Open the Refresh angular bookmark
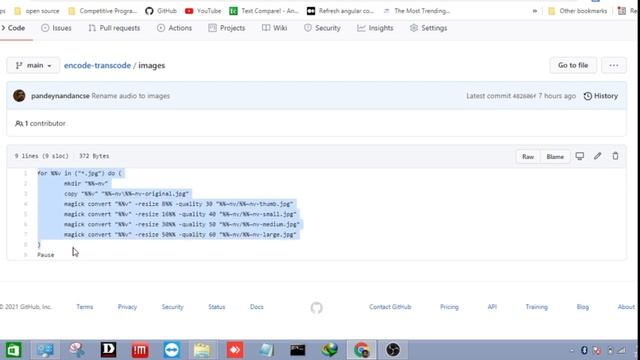640x360 pixels. point(340,11)
